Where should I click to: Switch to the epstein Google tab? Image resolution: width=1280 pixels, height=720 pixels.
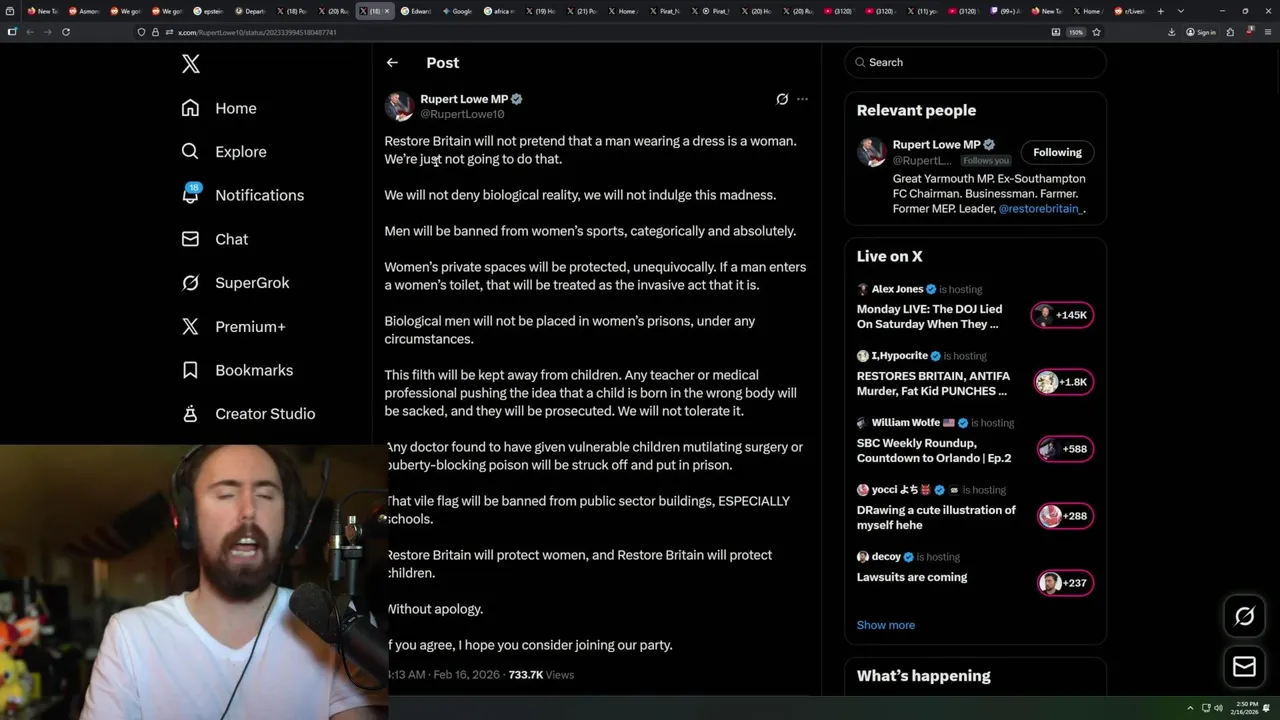(208, 11)
